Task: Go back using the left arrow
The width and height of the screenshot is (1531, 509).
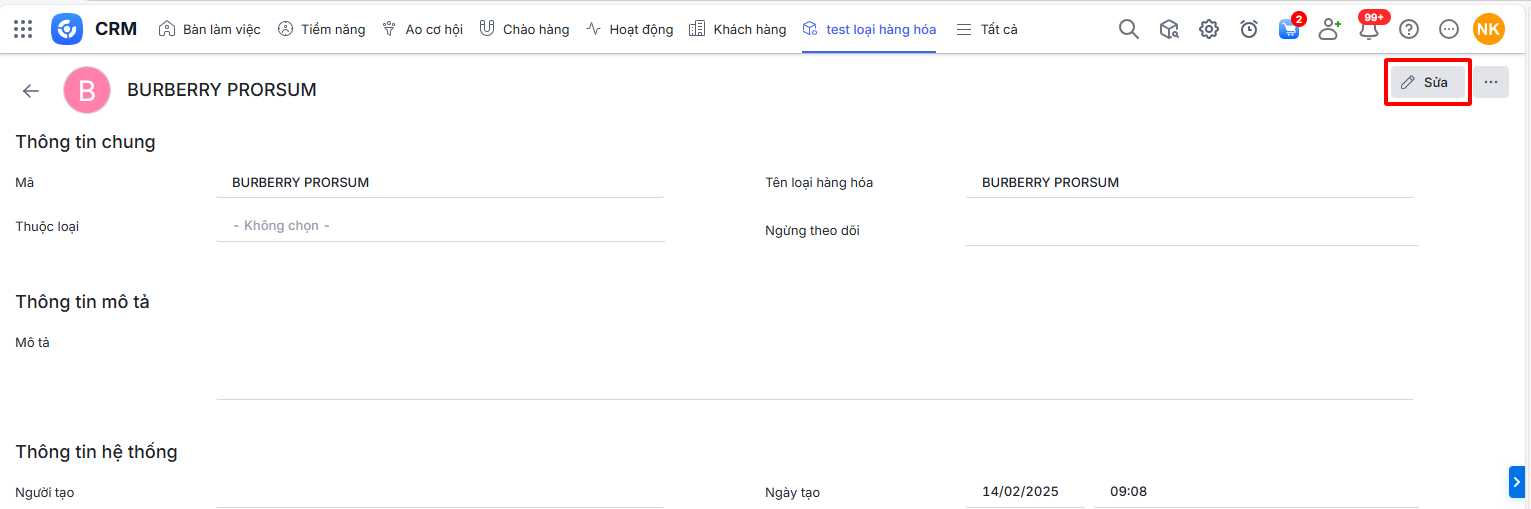Action: pyautogui.click(x=31, y=91)
